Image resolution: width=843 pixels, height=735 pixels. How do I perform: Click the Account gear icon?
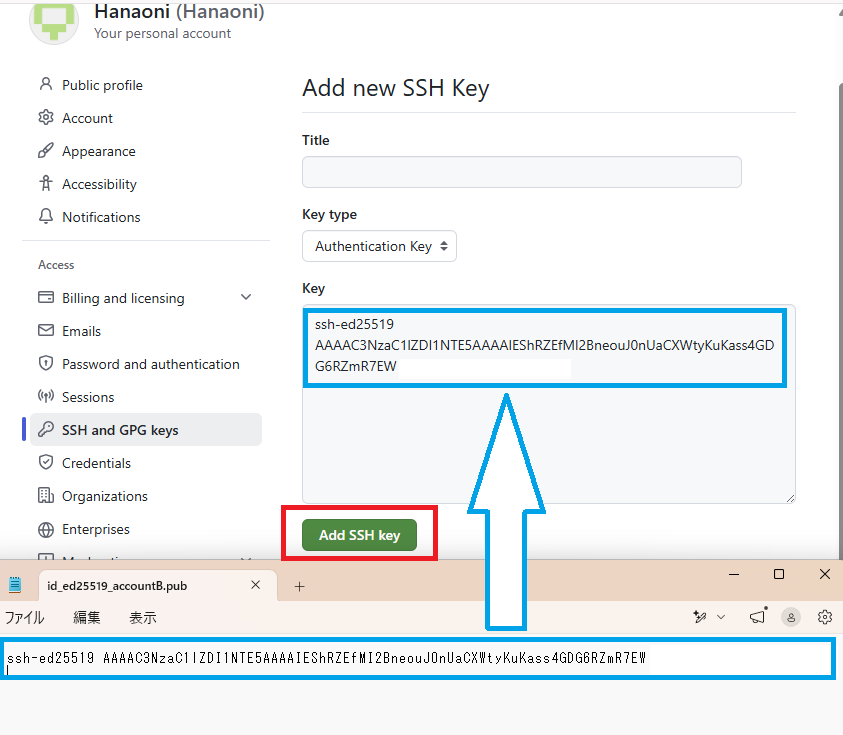pyautogui.click(x=46, y=118)
